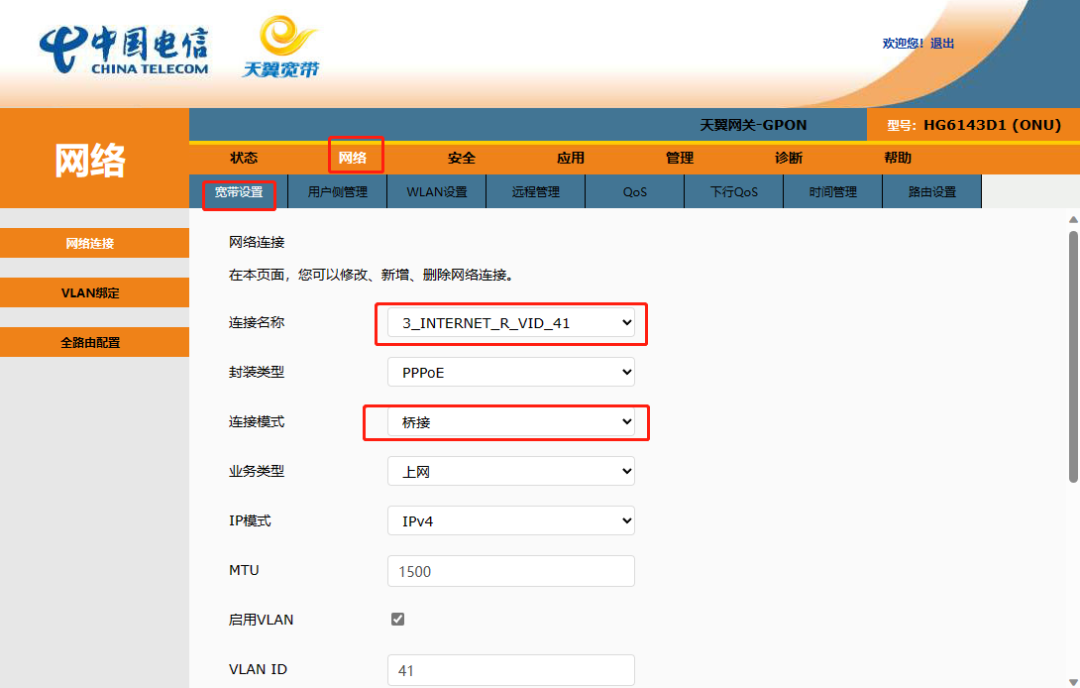
Task: Click the China Telecom logo
Action: [x=123, y=48]
